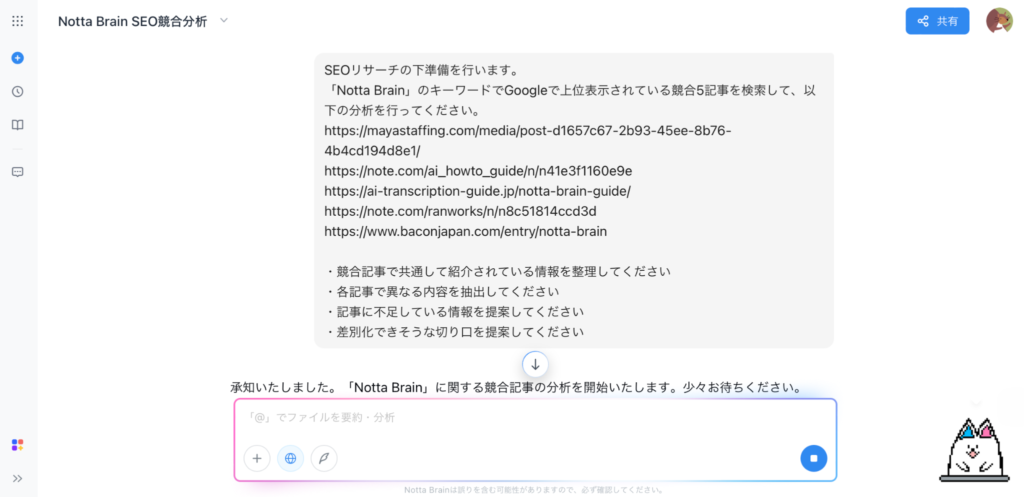Toggle web search globe button
Image resolution: width=1024 pixels, height=497 pixels.
(291, 458)
